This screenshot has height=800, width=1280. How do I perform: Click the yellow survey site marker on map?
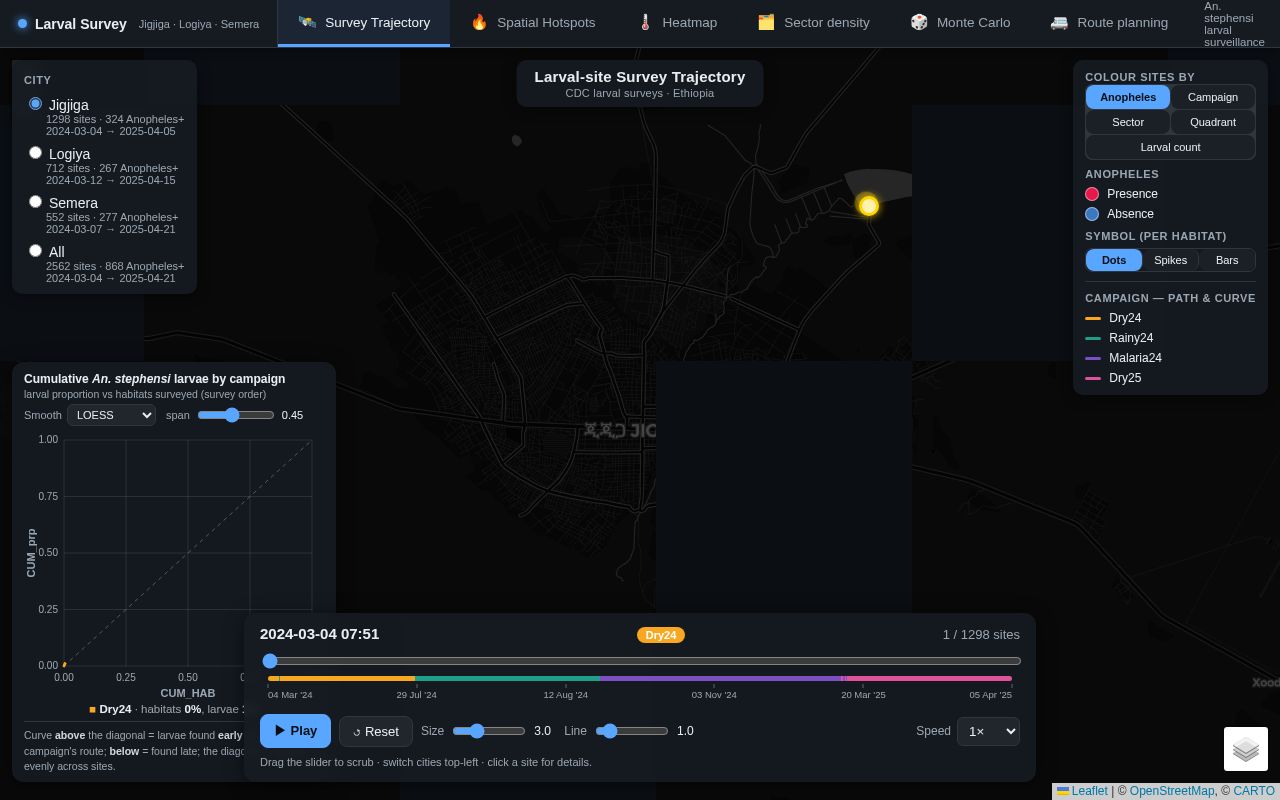pos(868,205)
